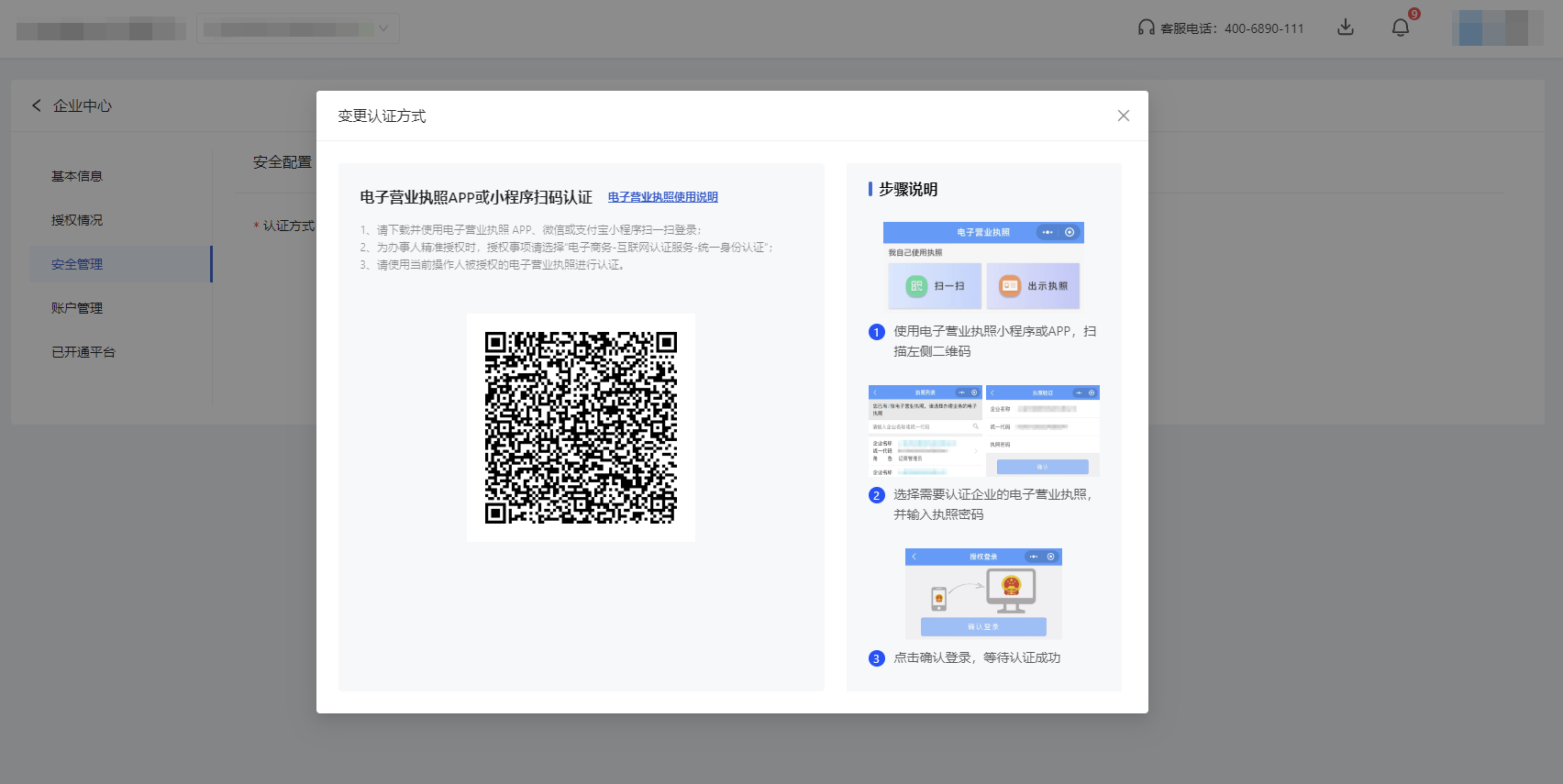The image size is (1563, 784).
Task: Open the blurred dropdown in header
Action: coord(297,28)
